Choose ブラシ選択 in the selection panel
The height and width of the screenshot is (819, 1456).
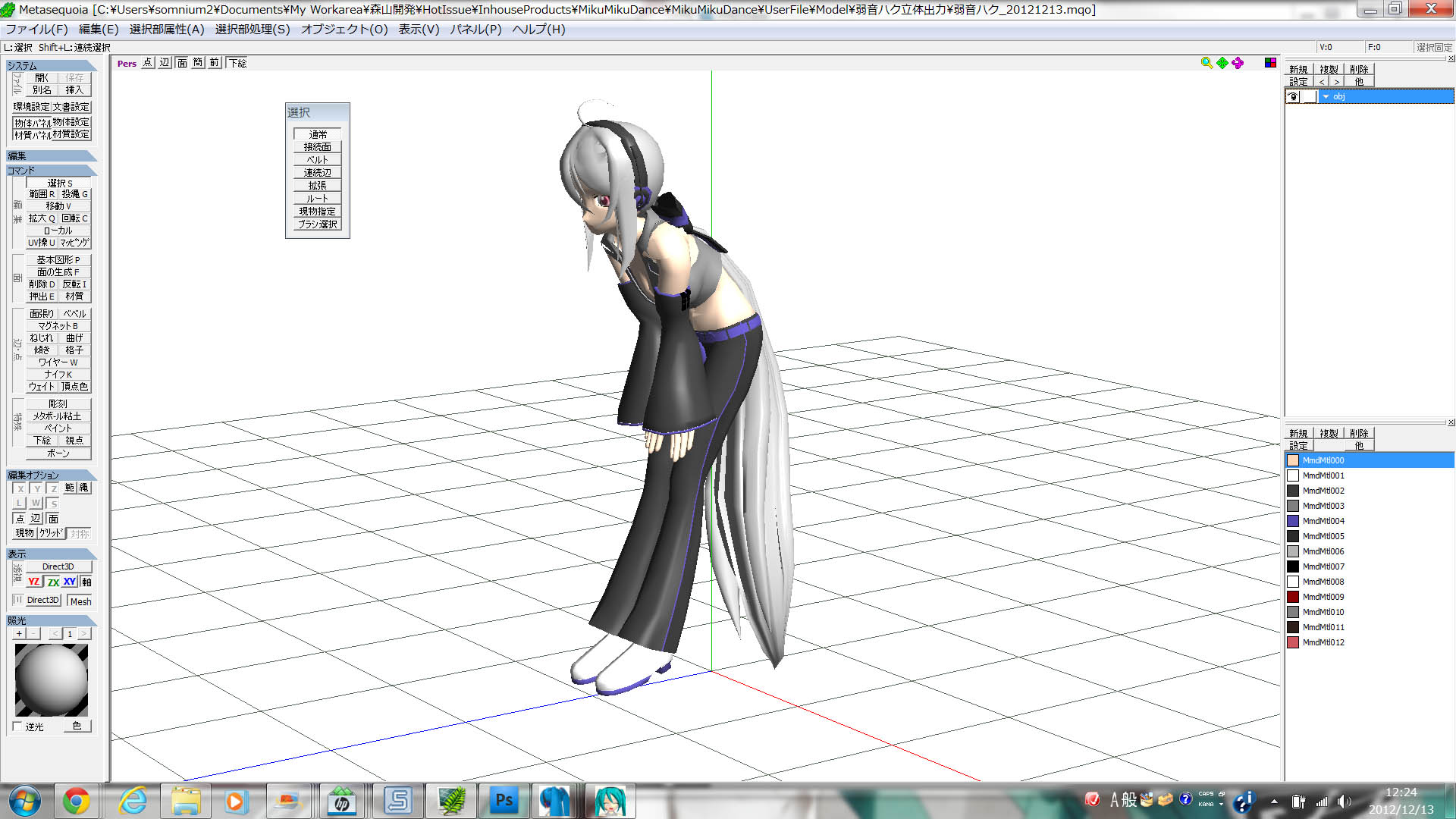click(x=317, y=224)
